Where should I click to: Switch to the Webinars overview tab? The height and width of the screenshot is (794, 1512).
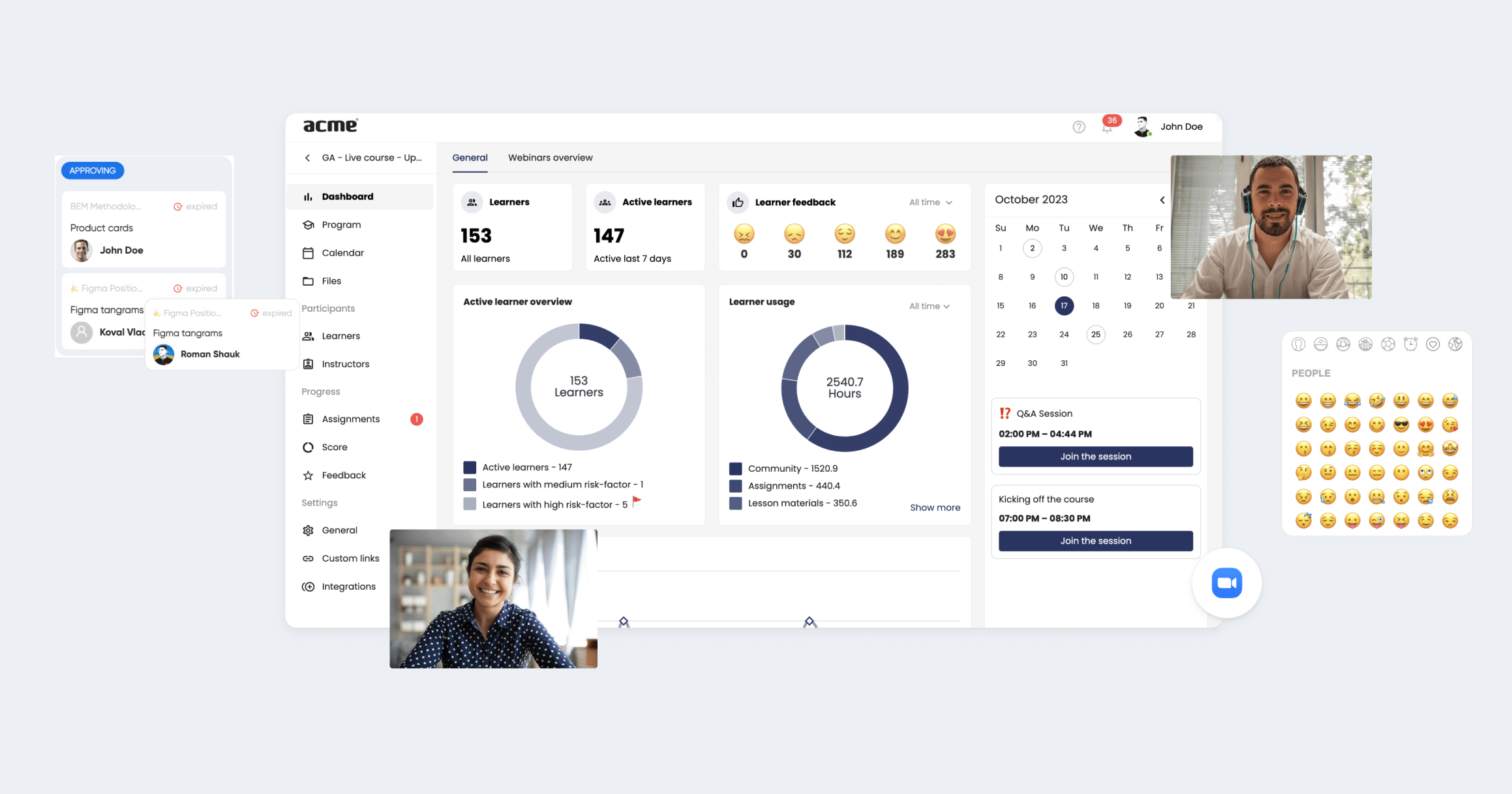550,157
